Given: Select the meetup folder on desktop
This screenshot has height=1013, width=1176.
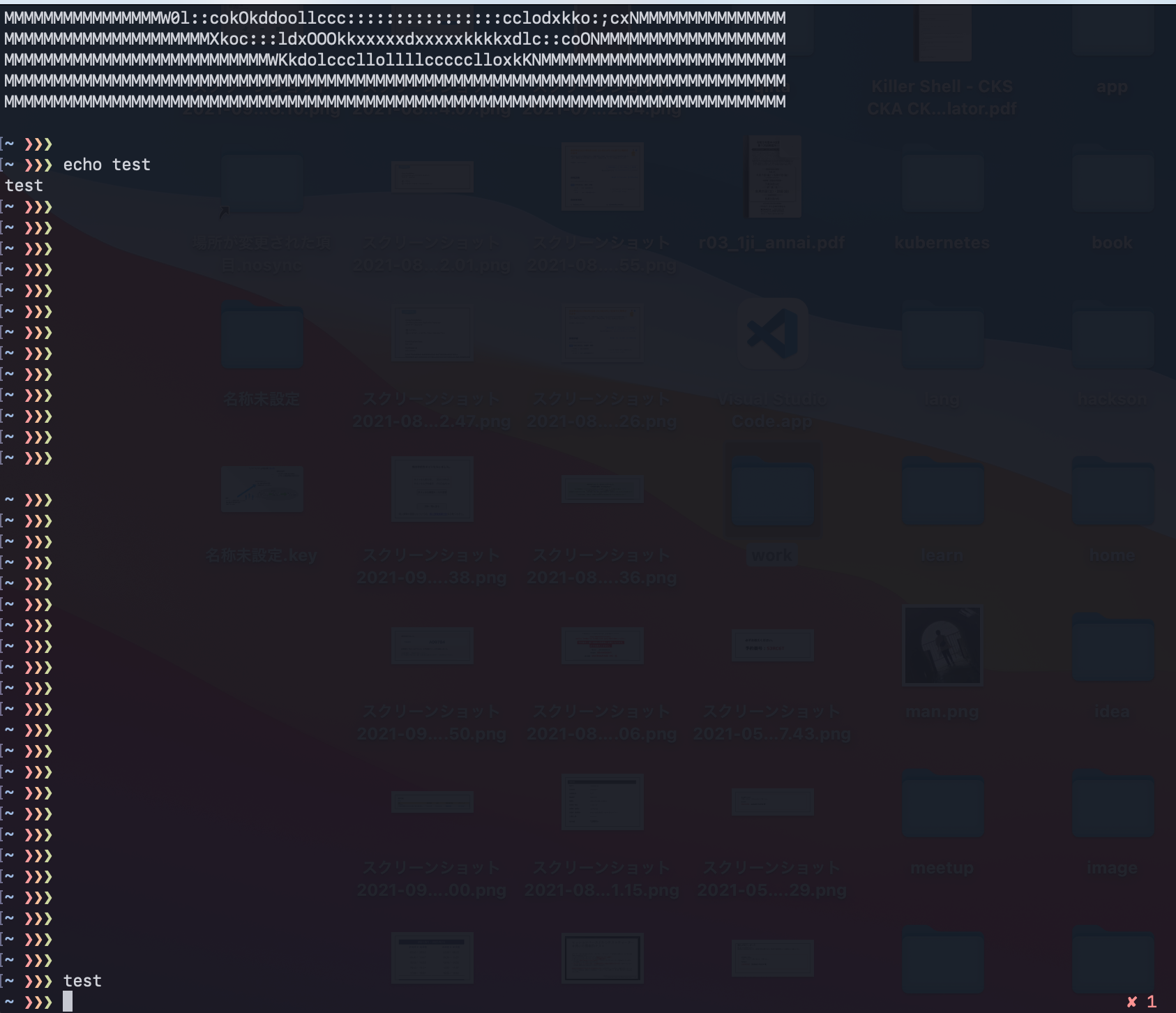Looking at the screenshot, I should coord(942,805).
